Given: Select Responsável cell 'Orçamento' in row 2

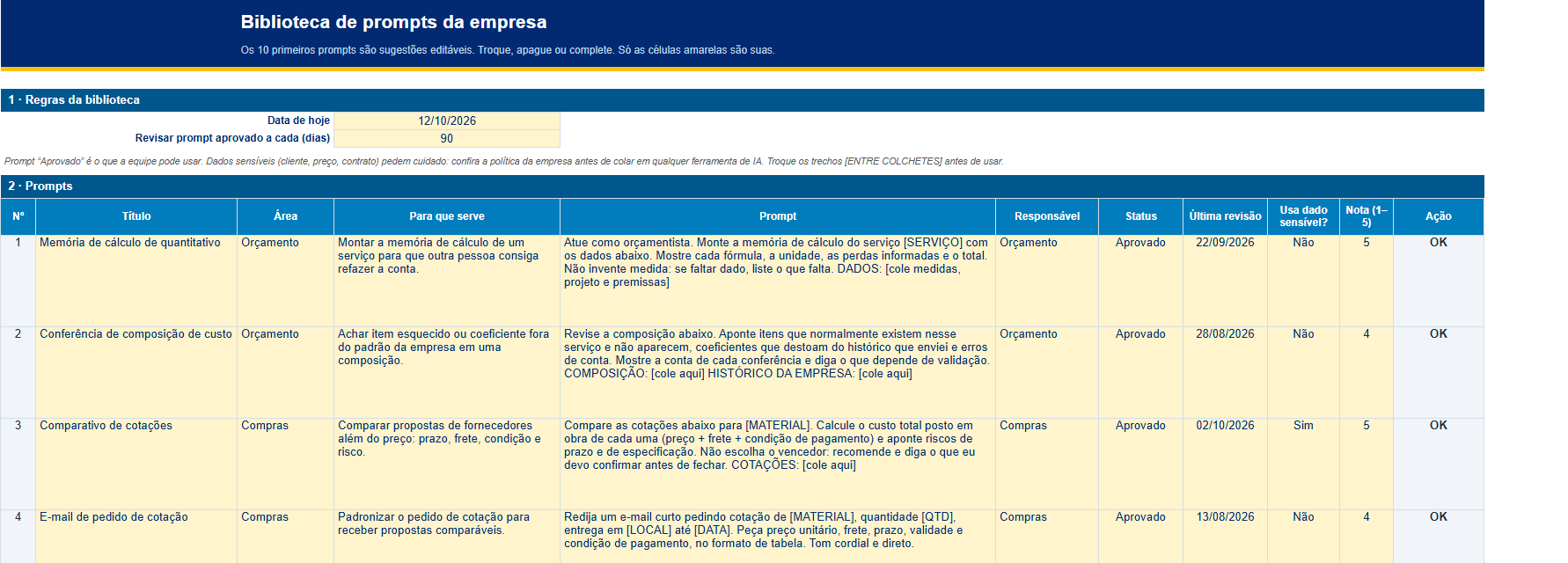Looking at the screenshot, I should coord(1047,372).
